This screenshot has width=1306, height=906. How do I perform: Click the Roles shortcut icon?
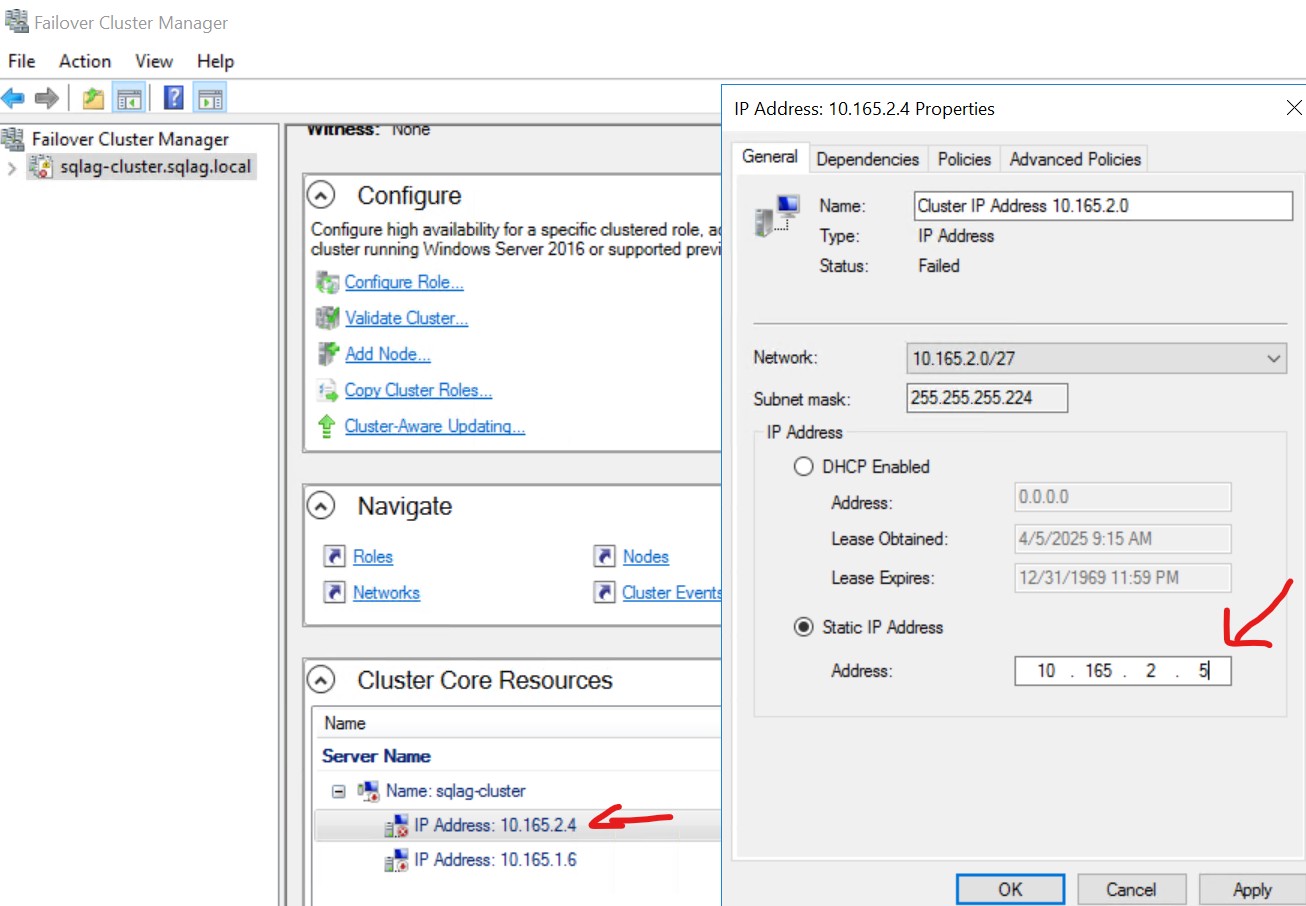(x=334, y=556)
